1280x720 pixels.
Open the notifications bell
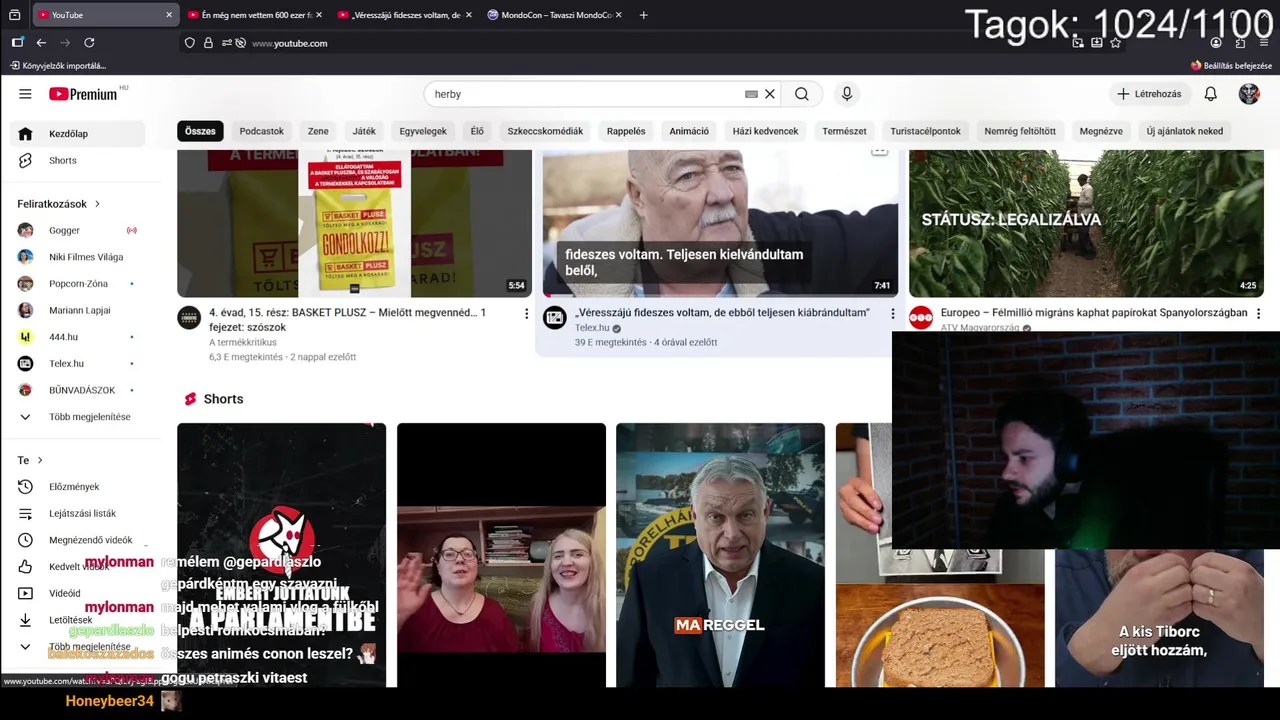pos(1211,94)
